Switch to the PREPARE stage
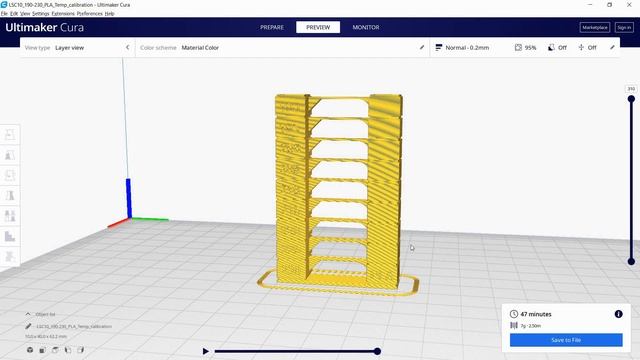The height and width of the screenshot is (360, 640). click(272, 27)
